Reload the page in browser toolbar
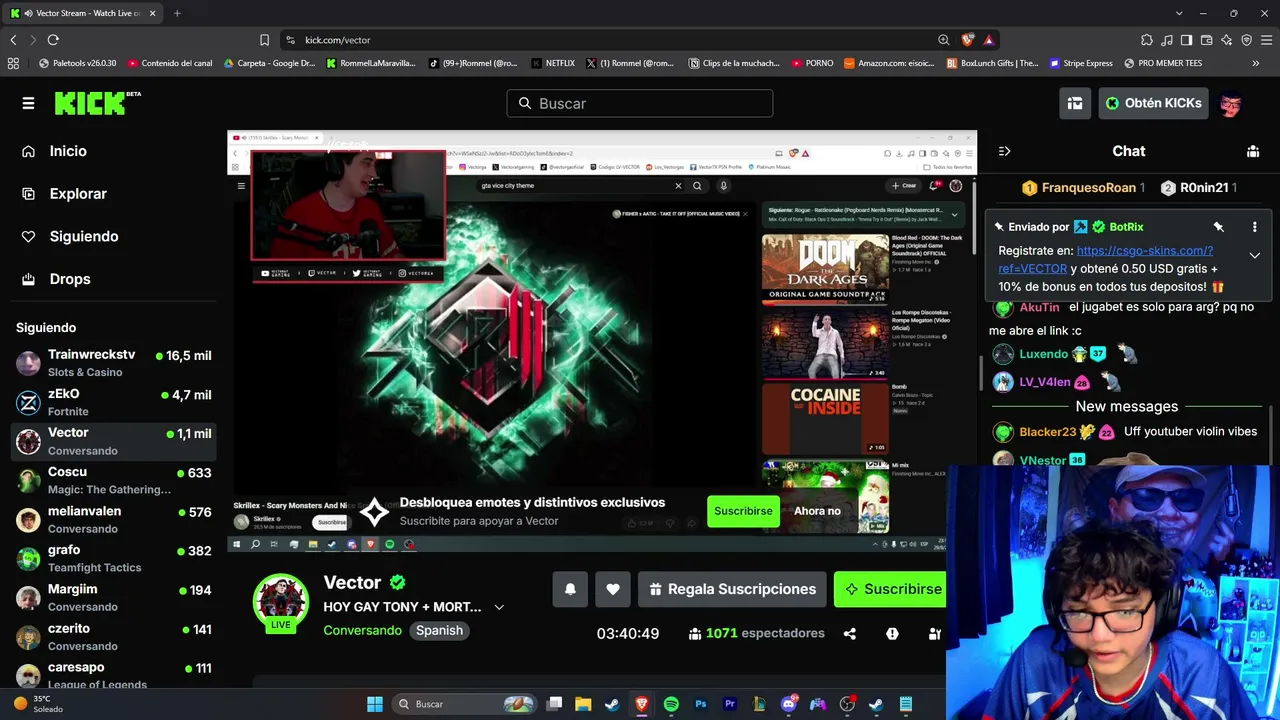 pyautogui.click(x=53, y=40)
